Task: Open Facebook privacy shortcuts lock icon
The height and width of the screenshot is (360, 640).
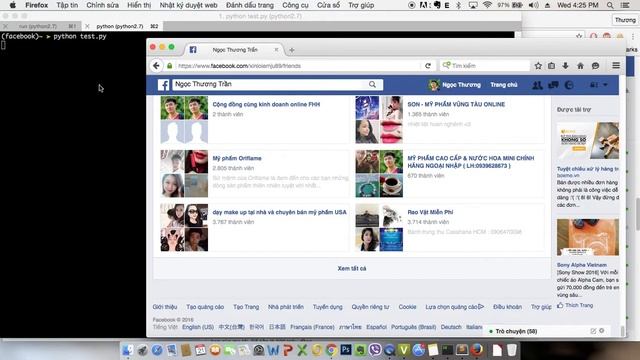Action: (x=593, y=85)
